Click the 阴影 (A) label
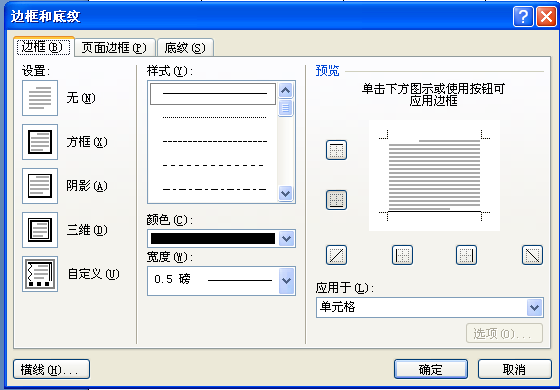The height and width of the screenshot is (390, 560). tap(86, 186)
